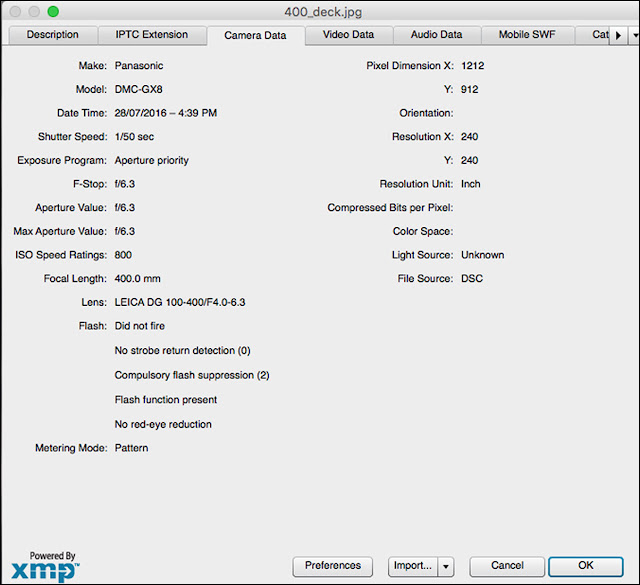Click the Resolution X value 240

coord(469,137)
